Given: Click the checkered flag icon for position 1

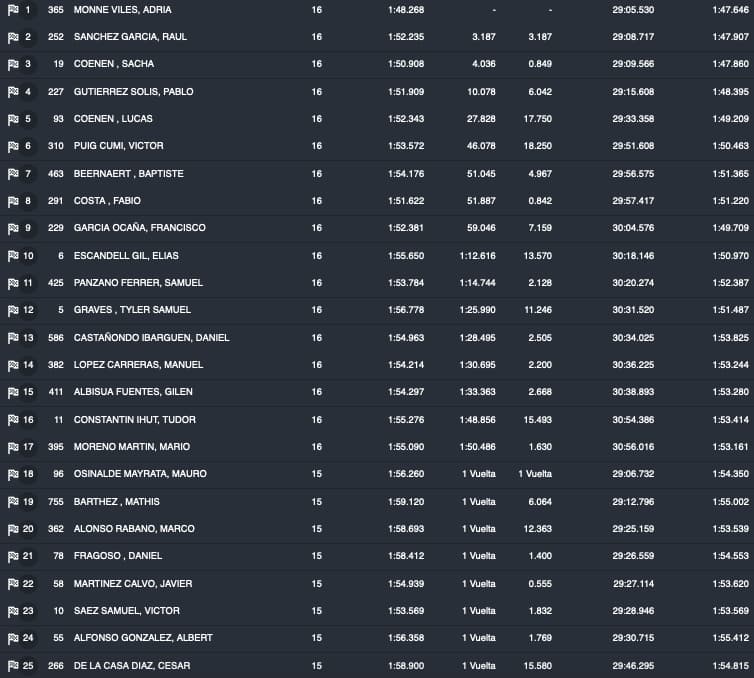Looking at the screenshot, I should click(13, 10).
